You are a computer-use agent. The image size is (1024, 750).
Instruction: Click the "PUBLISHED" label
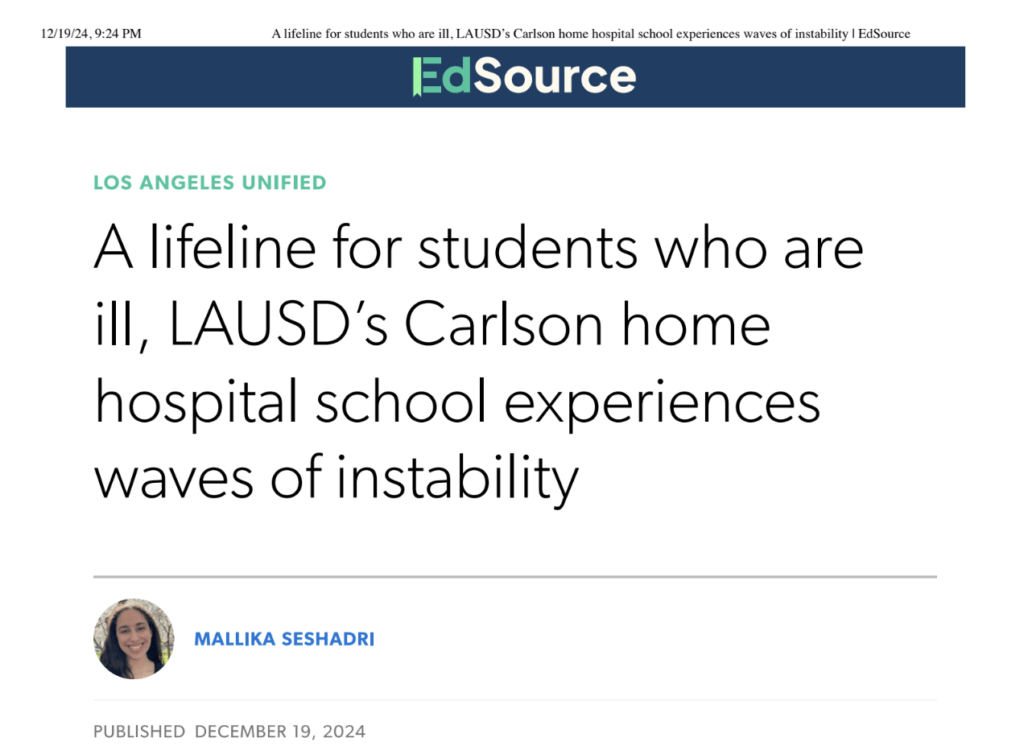coord(139,732)
